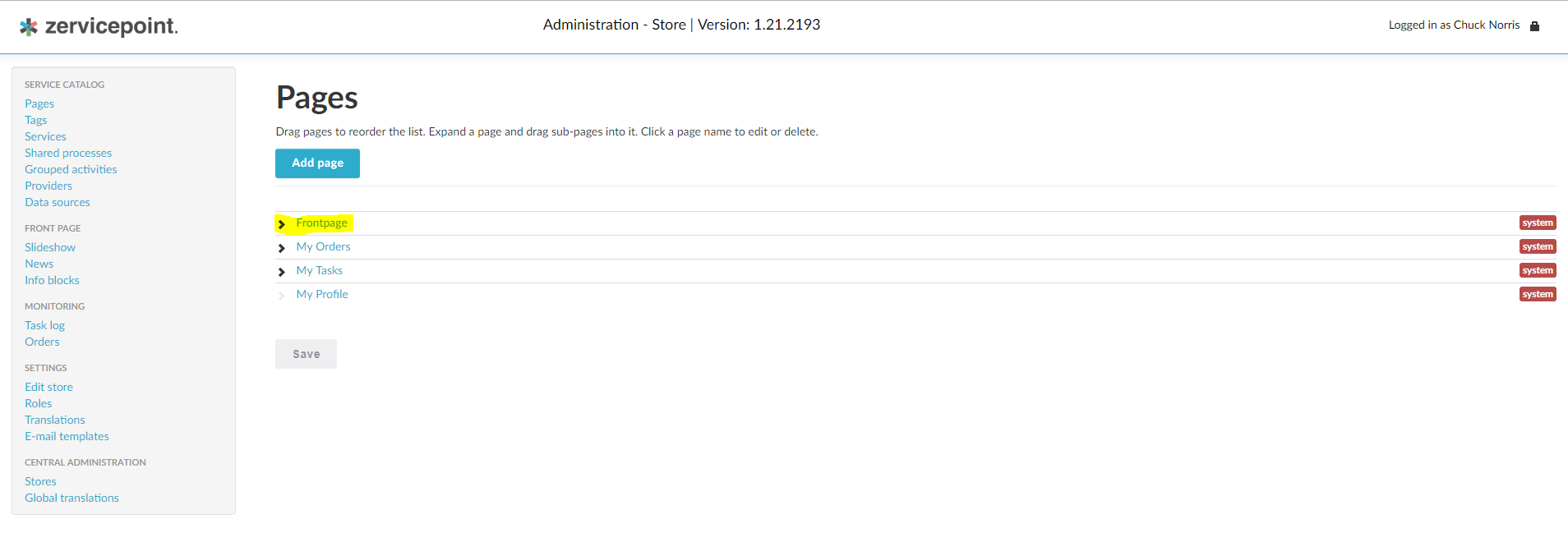This screenshot has width=1568, height=533.
Task: Open the My Profile page link
Action: click(322, 294)
